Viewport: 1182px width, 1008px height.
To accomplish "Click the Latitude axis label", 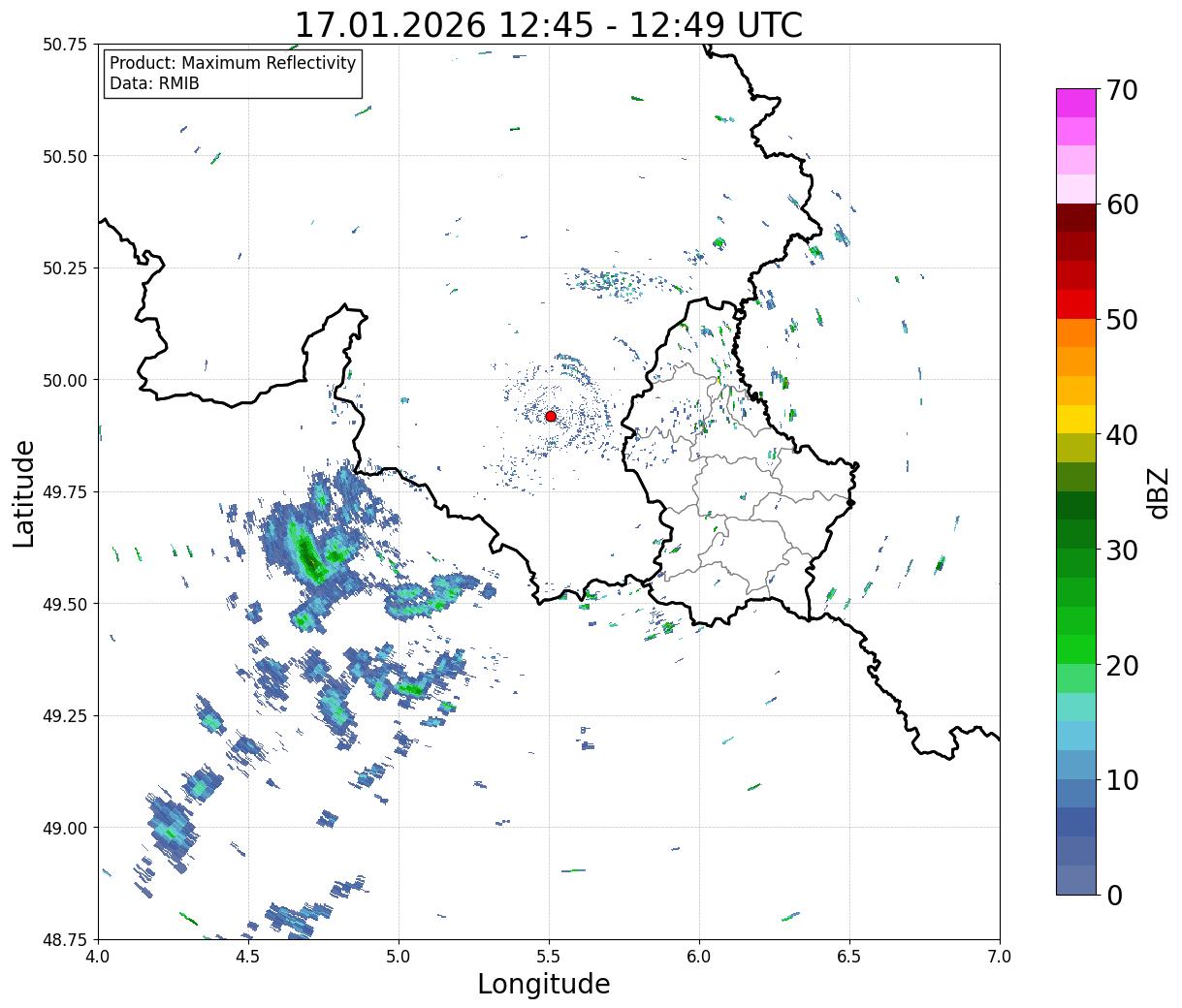I will click(x=24, y=492).
